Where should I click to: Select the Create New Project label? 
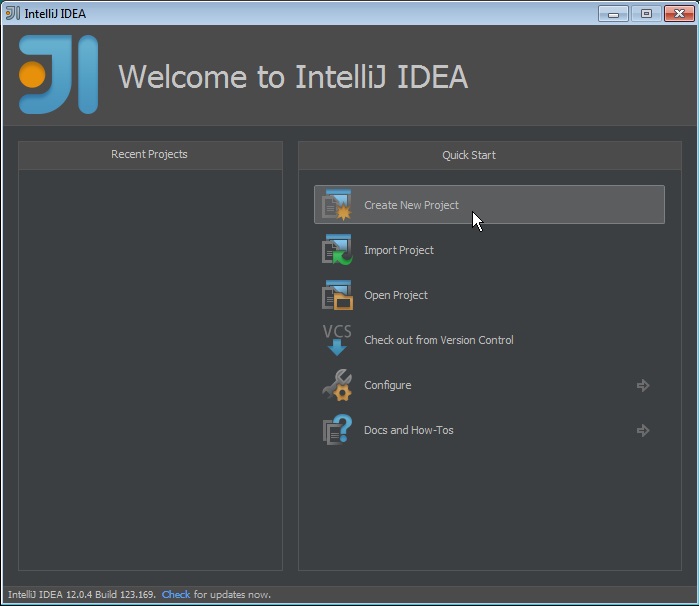coord(411,205)
